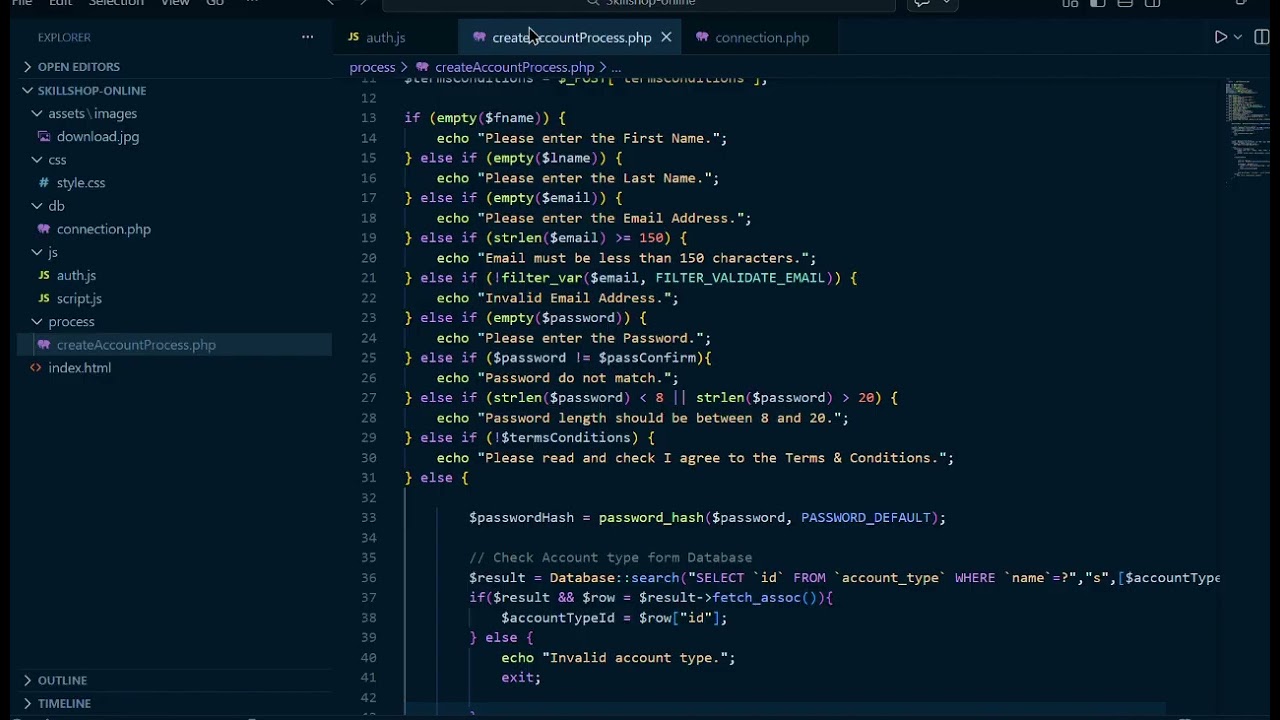Click $termsConditions variable on line 29
The image size is (1280, 720).
[x=566, y=438]
